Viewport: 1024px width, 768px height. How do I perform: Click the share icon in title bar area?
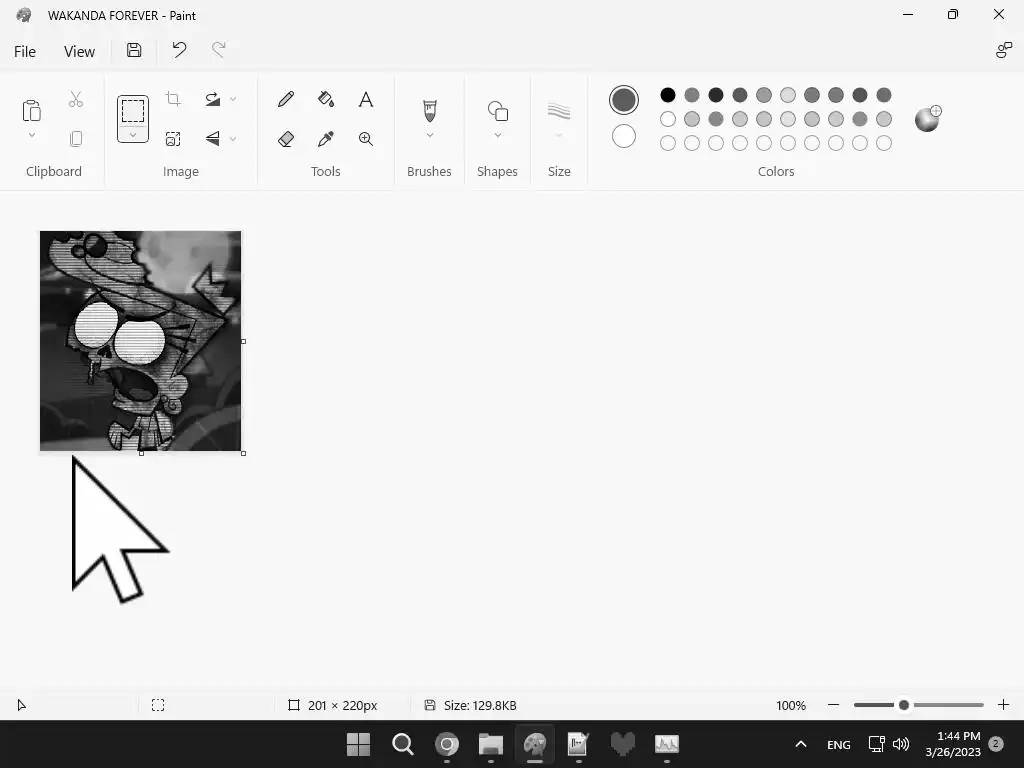[1004, 50]
